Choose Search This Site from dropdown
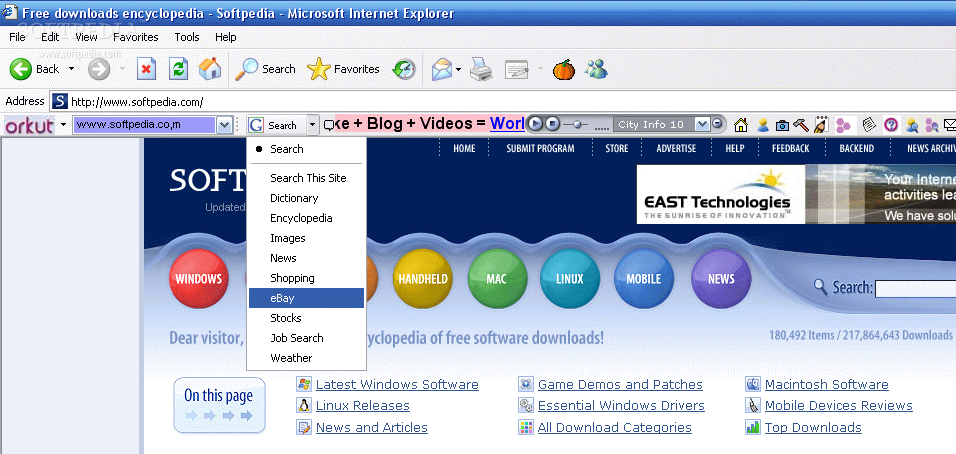 click(306, 178)
